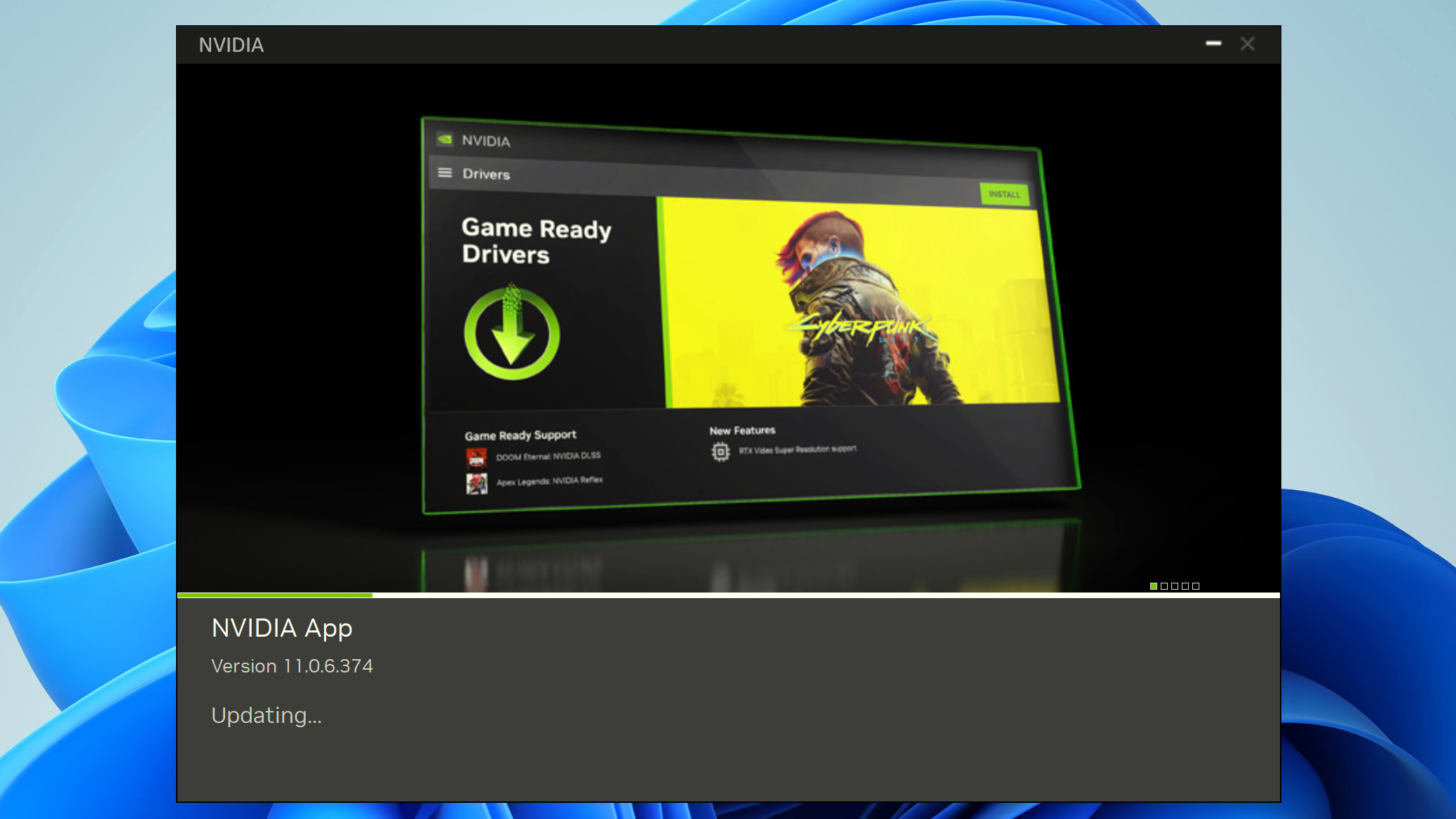This screenshot has width=1456, height=819.
Task: Open the Game Ready Support details
Action: pyautogui.click(x=520, y=435)
